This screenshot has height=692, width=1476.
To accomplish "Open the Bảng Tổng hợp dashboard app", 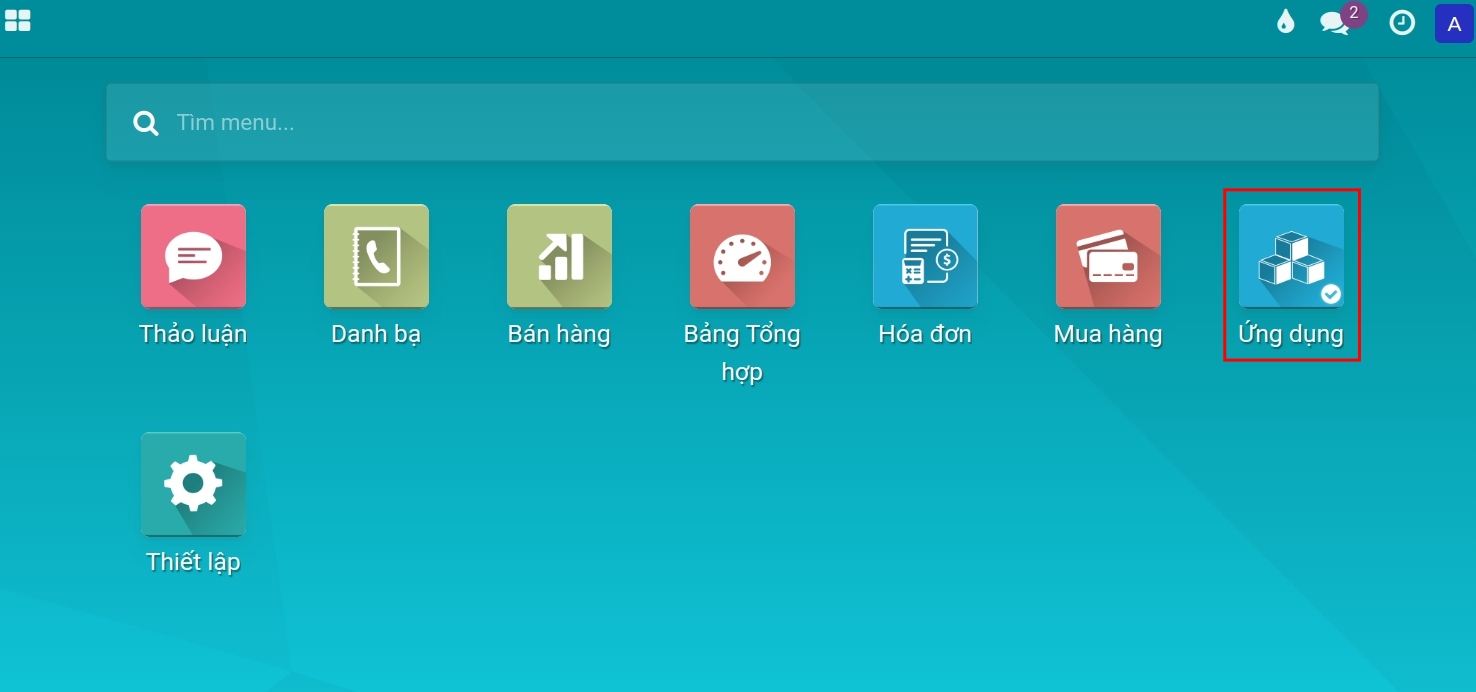I will pyautogui.click(x=742, y=256).
